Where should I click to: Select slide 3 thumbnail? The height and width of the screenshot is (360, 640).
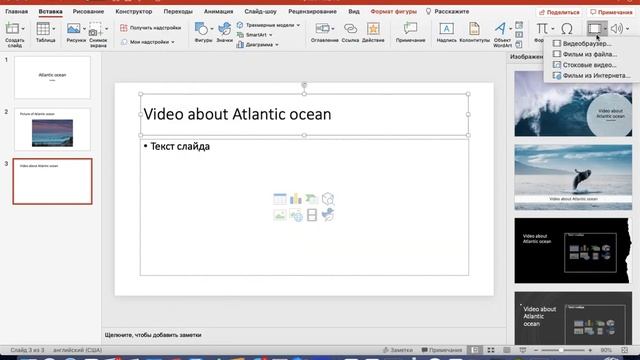(x=52, y=181)
